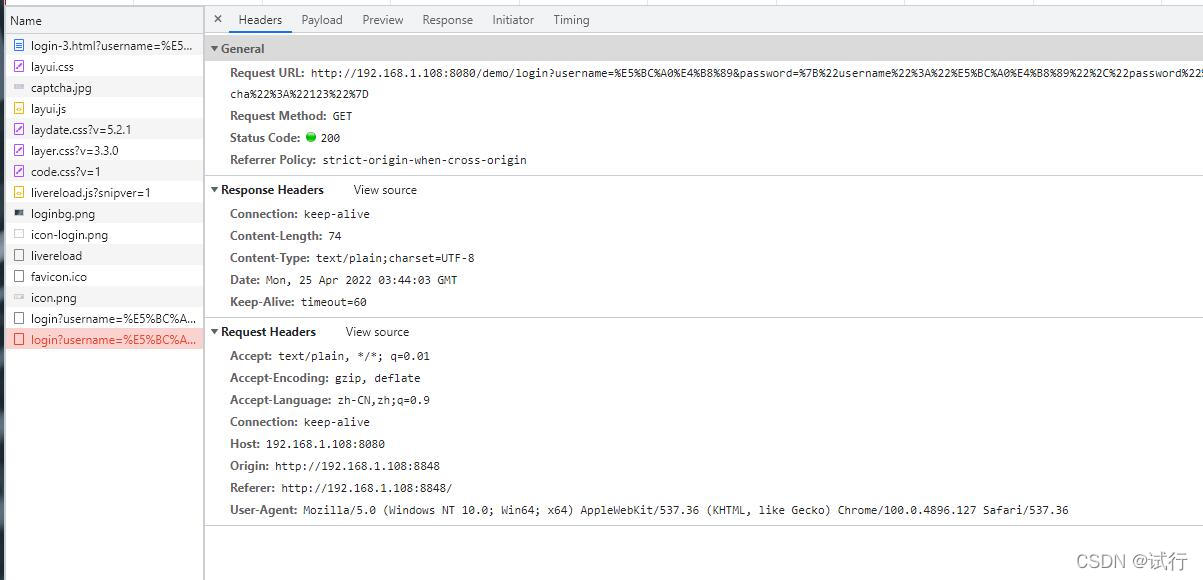Screen dimensions: 1203x580
Task: Click the icon.png file icon
Action: point(19,297)
